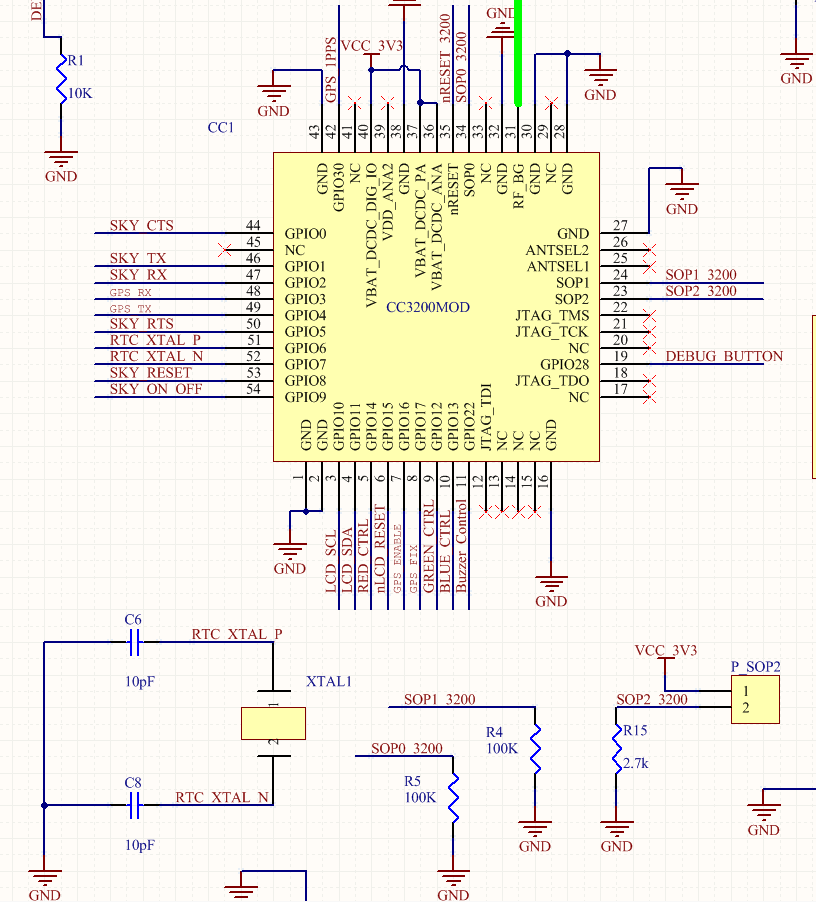Click the GPS_1PPS net label
The height and width of the screenshot is (902, 816).
330,70
